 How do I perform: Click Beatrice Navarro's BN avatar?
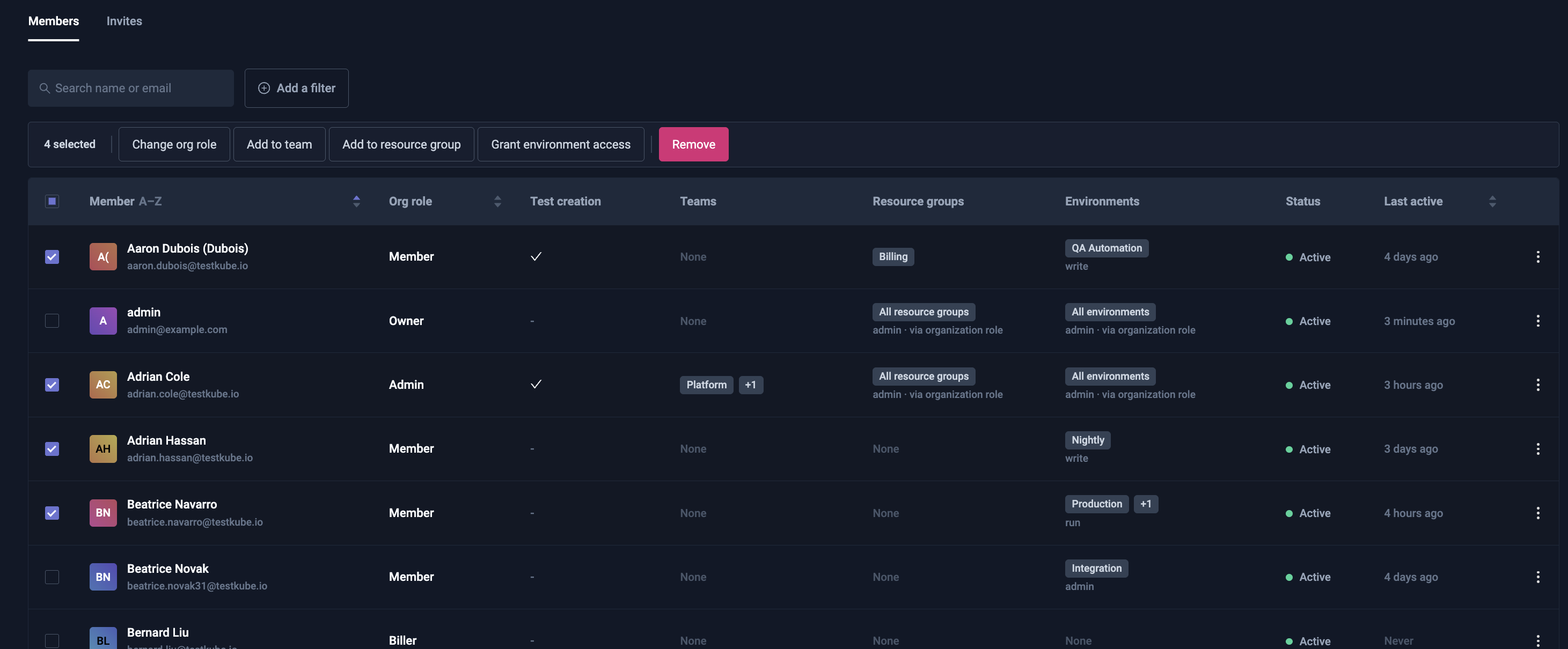(103, 513)
